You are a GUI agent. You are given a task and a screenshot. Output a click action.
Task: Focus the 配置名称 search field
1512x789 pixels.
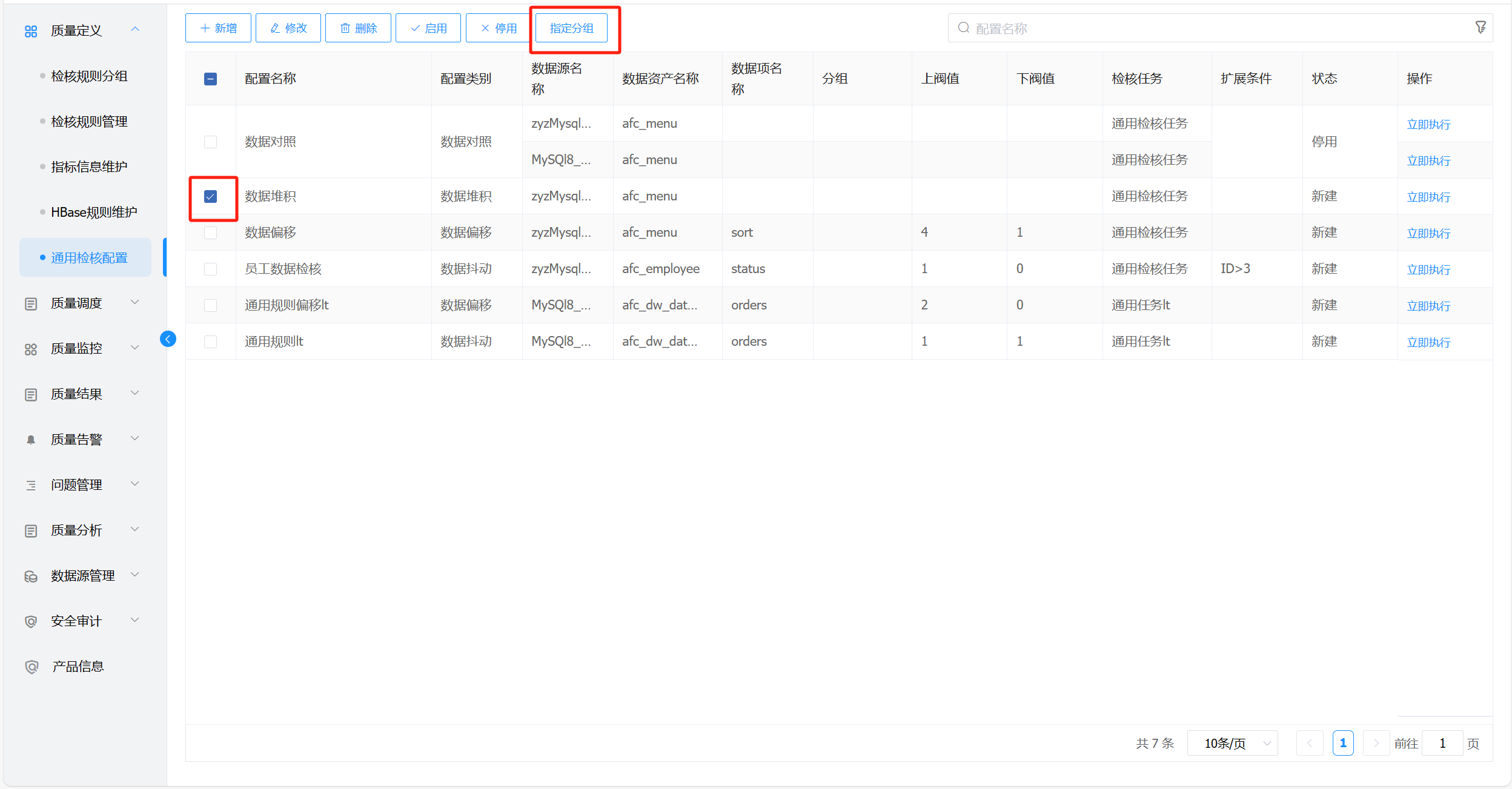click(x=1212, y=28)
